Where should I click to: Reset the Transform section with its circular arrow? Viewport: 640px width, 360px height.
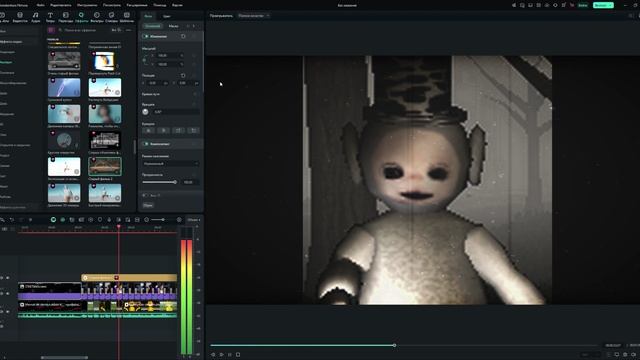click(x=183, y=36)
